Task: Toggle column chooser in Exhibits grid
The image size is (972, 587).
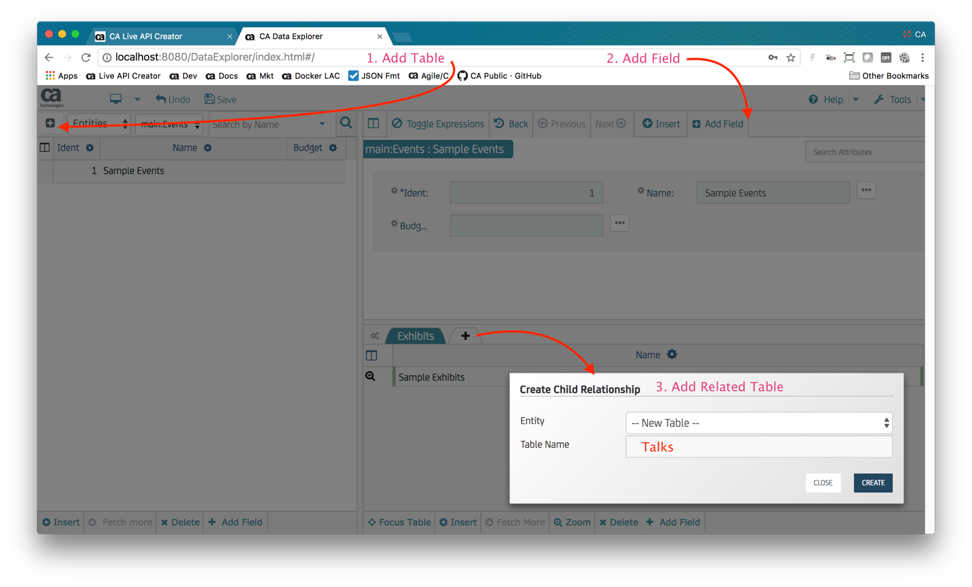Action: tap(371, 355)
